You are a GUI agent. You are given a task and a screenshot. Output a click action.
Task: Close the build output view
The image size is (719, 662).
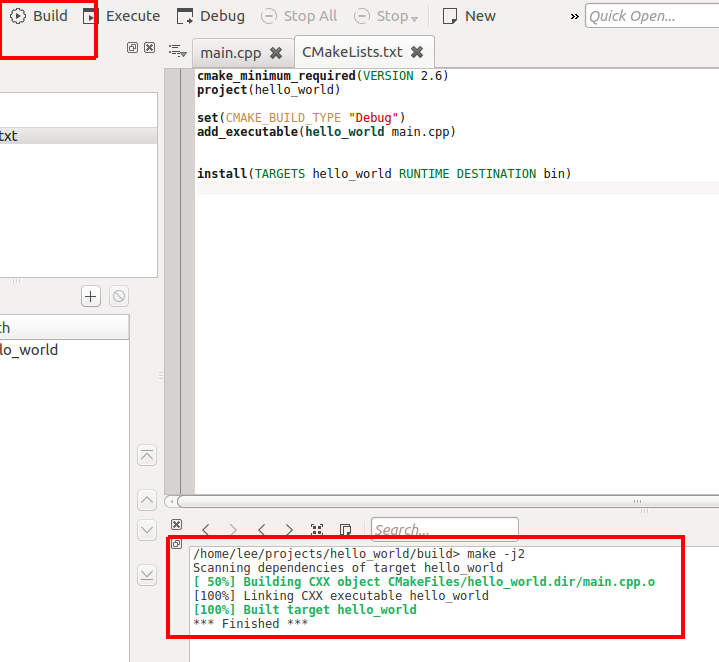[177, 524]
